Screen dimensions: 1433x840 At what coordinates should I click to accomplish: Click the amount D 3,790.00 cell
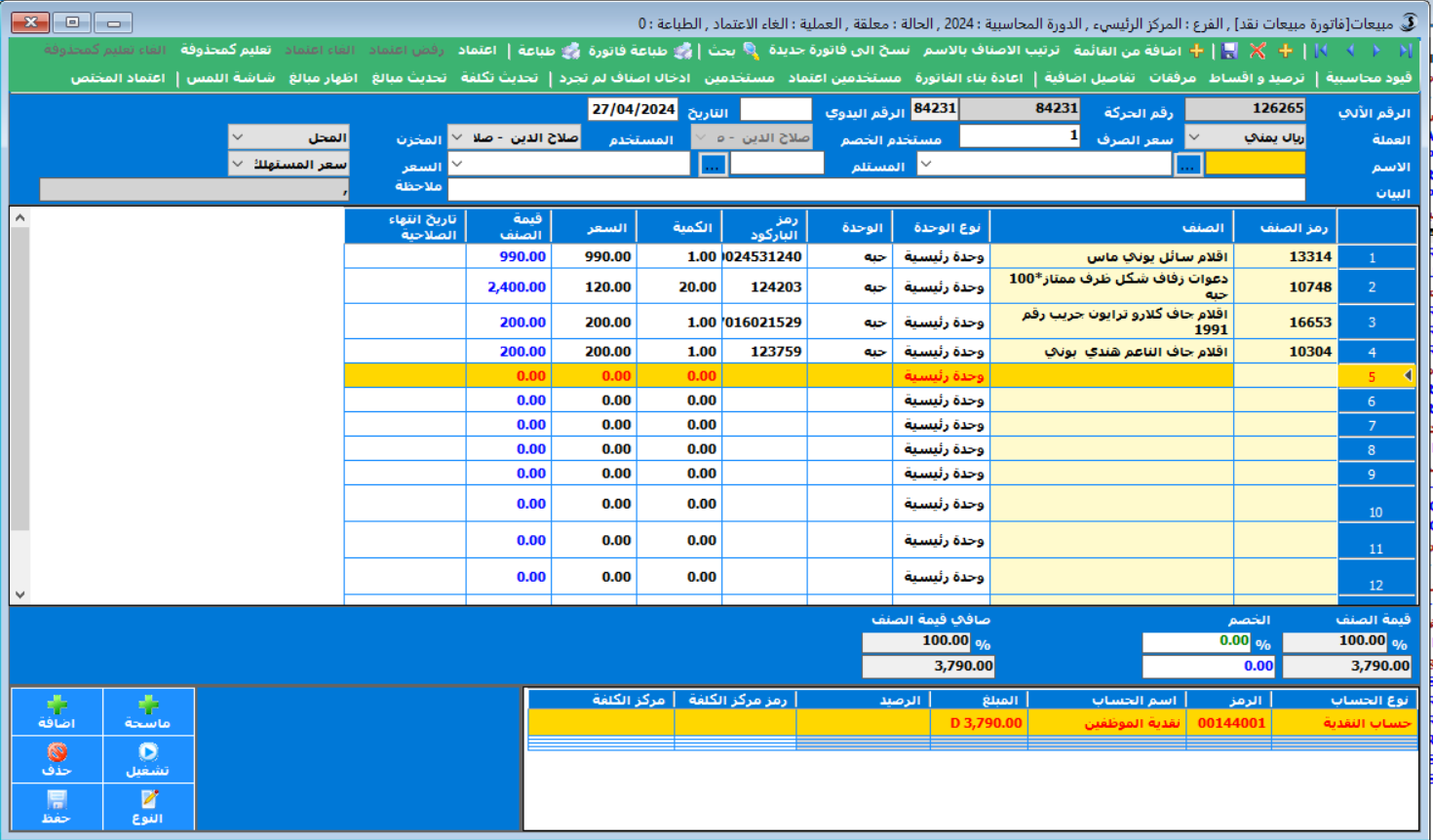[x=980, y=723]
